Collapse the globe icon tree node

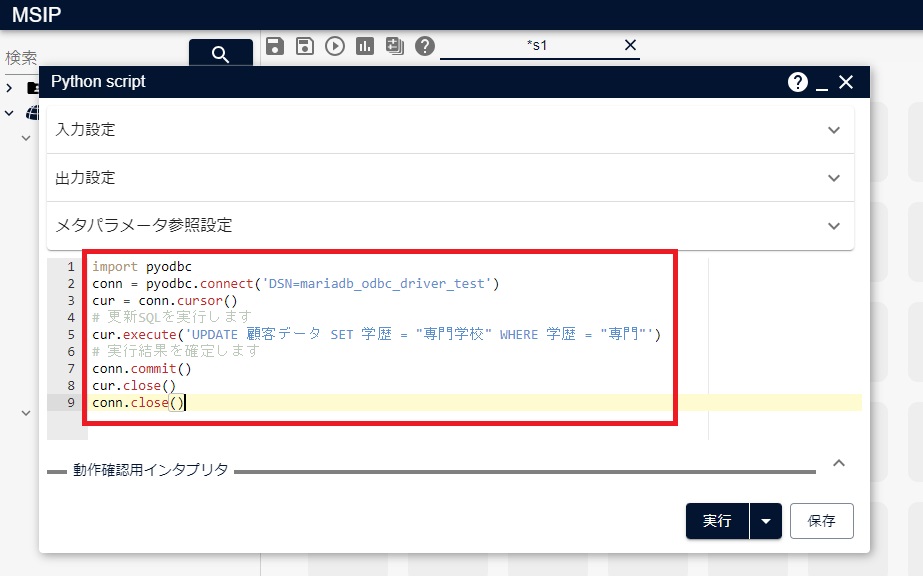[9, 113]
